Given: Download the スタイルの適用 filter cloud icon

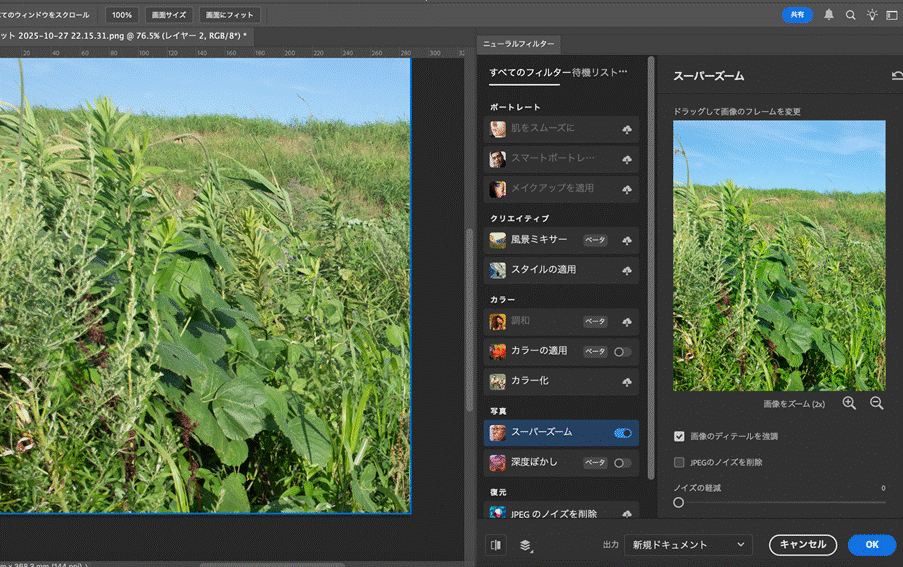Looking at the screenshot, I should [x=627, y=271].
